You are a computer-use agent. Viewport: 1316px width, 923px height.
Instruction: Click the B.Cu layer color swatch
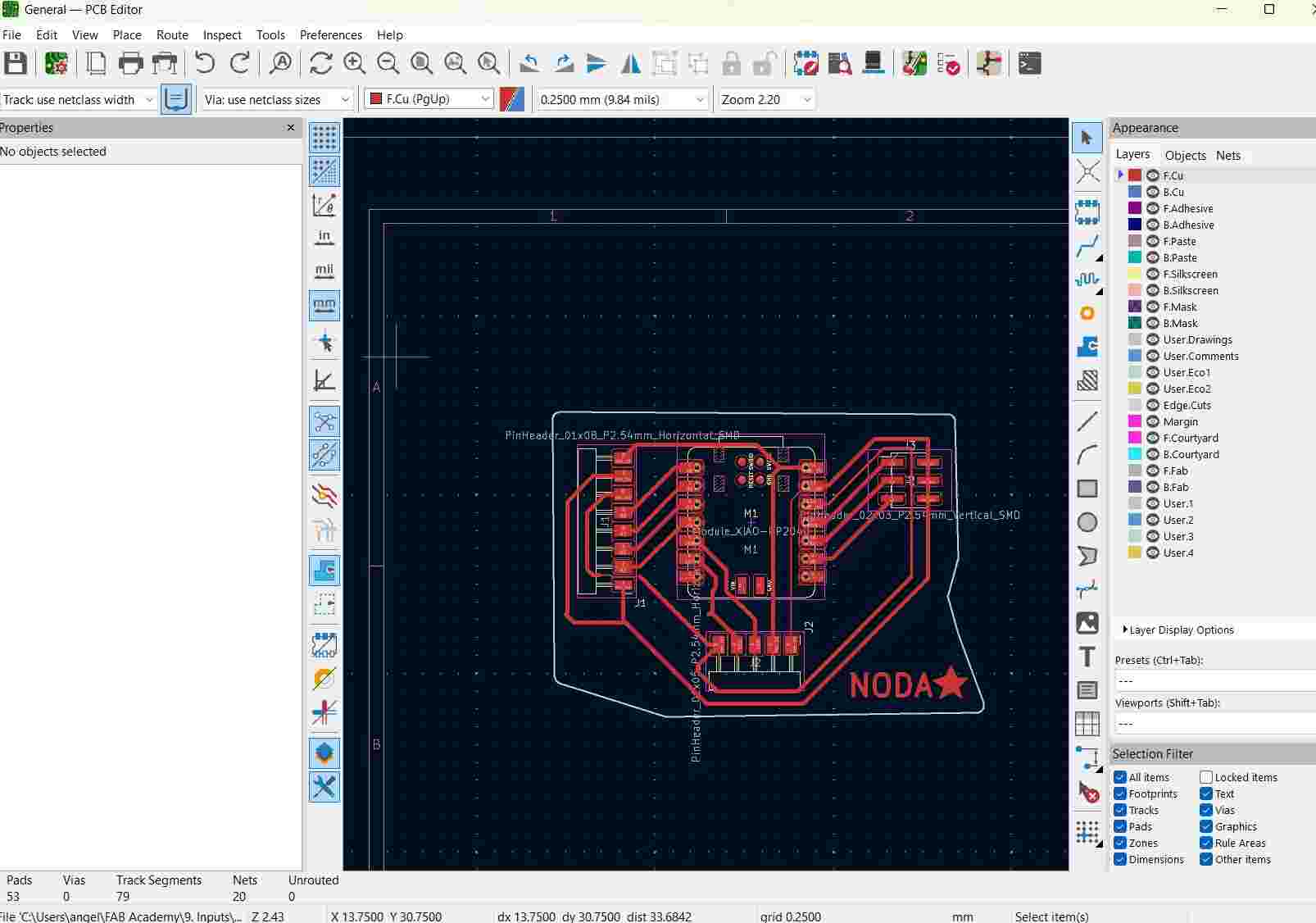(1135, 192)
